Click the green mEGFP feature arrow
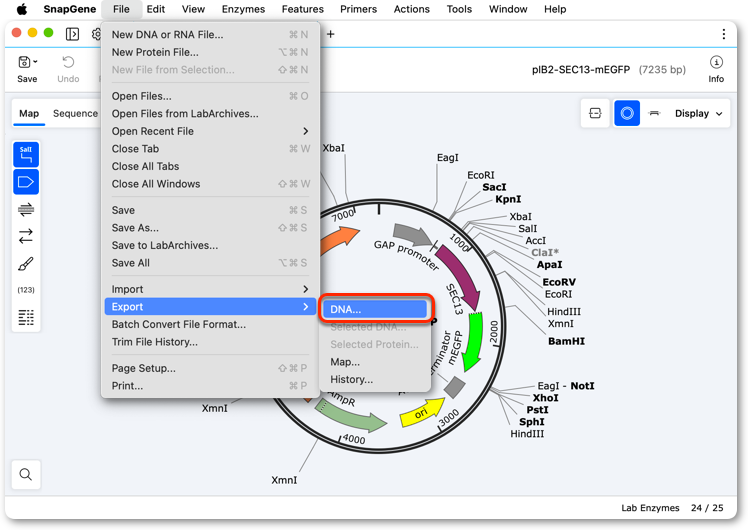The image size is (748, 530). pyautogui.click(x=475, y=341)
